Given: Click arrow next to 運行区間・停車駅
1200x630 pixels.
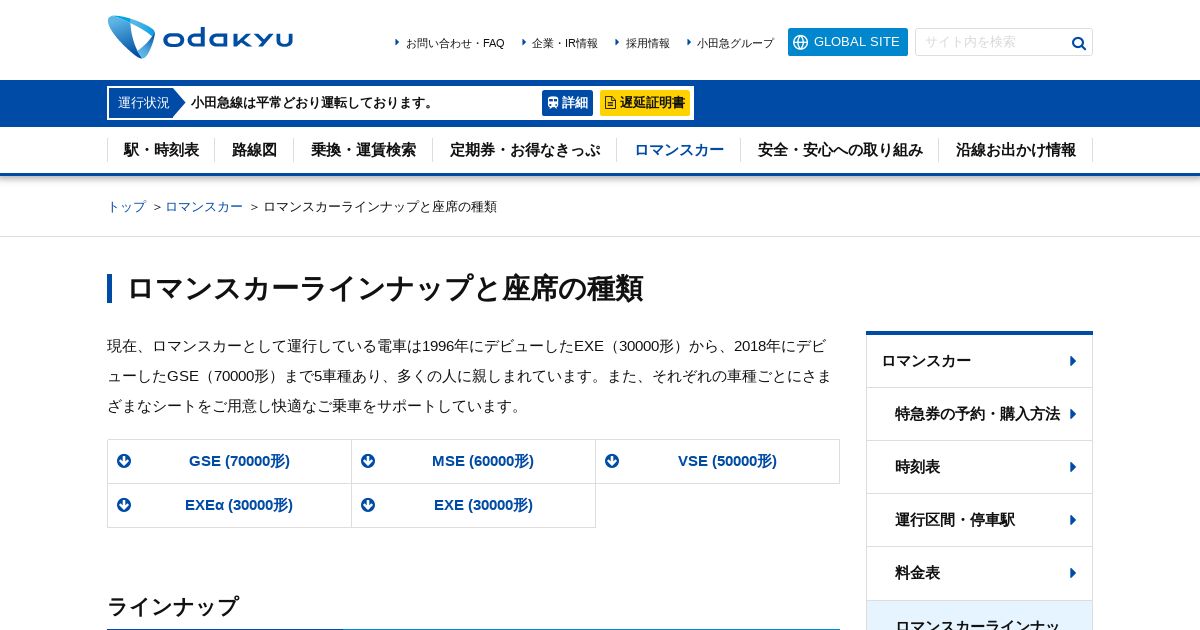Looking at the screenshot, I should (x=1073, y=520).
